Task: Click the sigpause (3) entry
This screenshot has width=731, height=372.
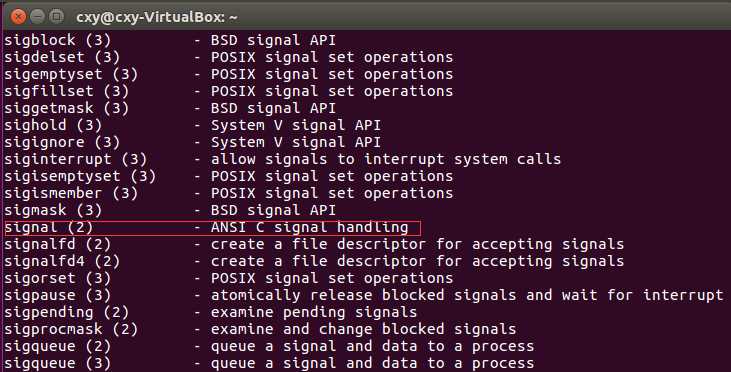Action: (x=57, y=296)
